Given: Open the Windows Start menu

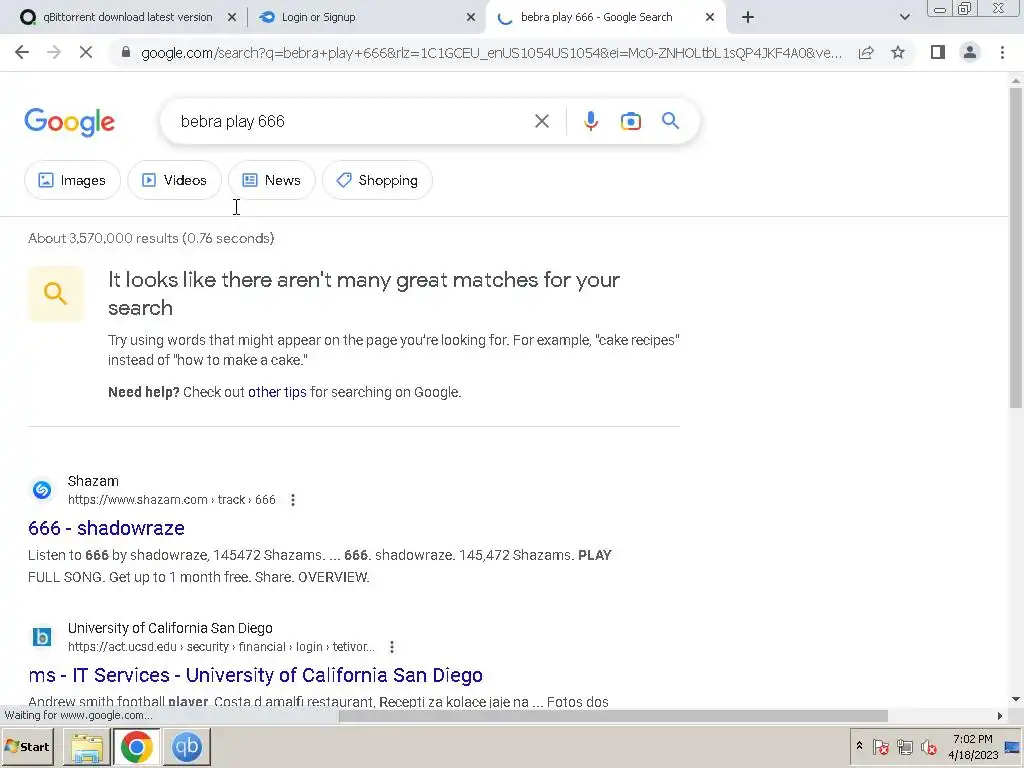Looking at the screenshot, I should [x=28, y=746].
